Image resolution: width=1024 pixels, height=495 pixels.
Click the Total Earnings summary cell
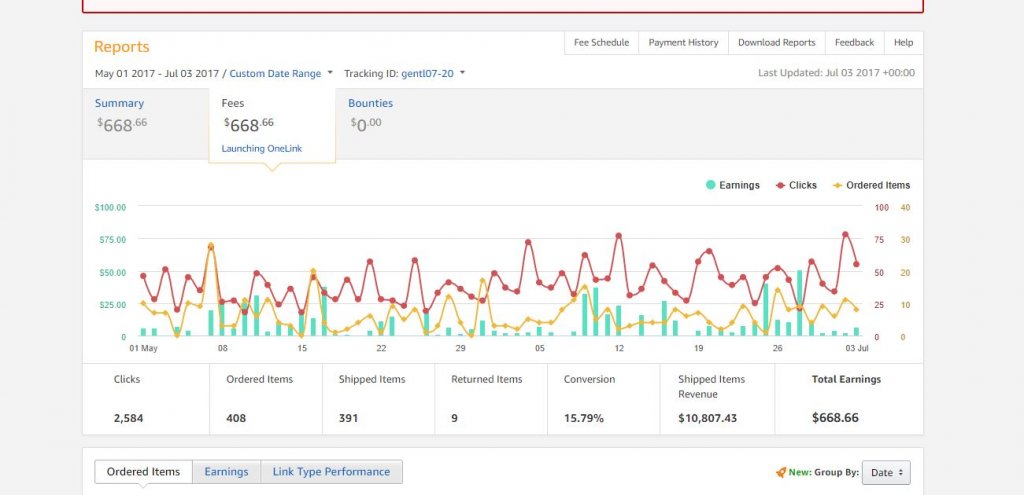(x=848, y=399)
